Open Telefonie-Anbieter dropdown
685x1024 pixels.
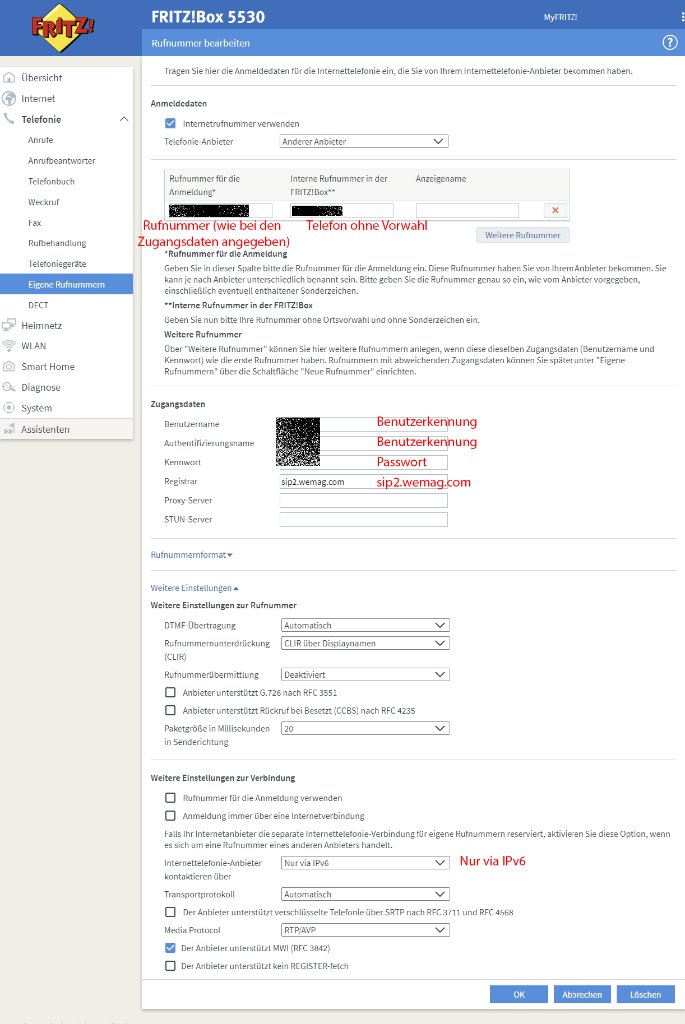(364, 141)
